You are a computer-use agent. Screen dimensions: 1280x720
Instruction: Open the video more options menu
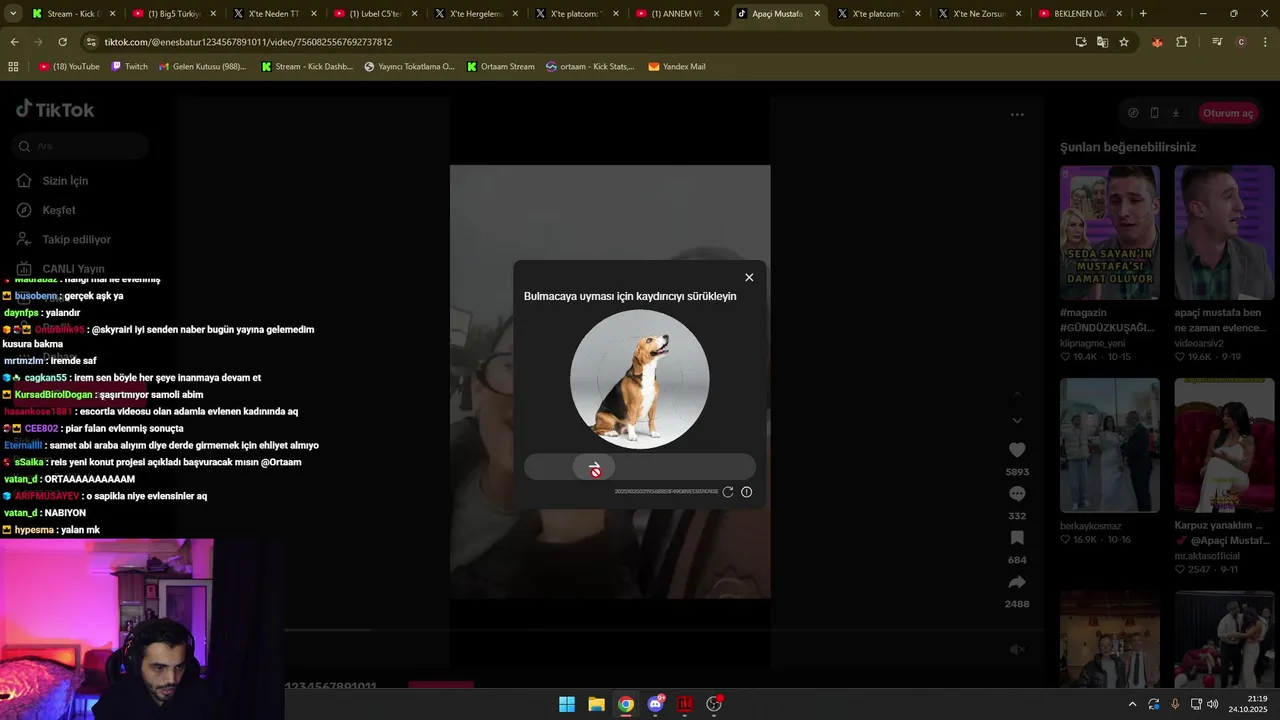point(1017,115)
